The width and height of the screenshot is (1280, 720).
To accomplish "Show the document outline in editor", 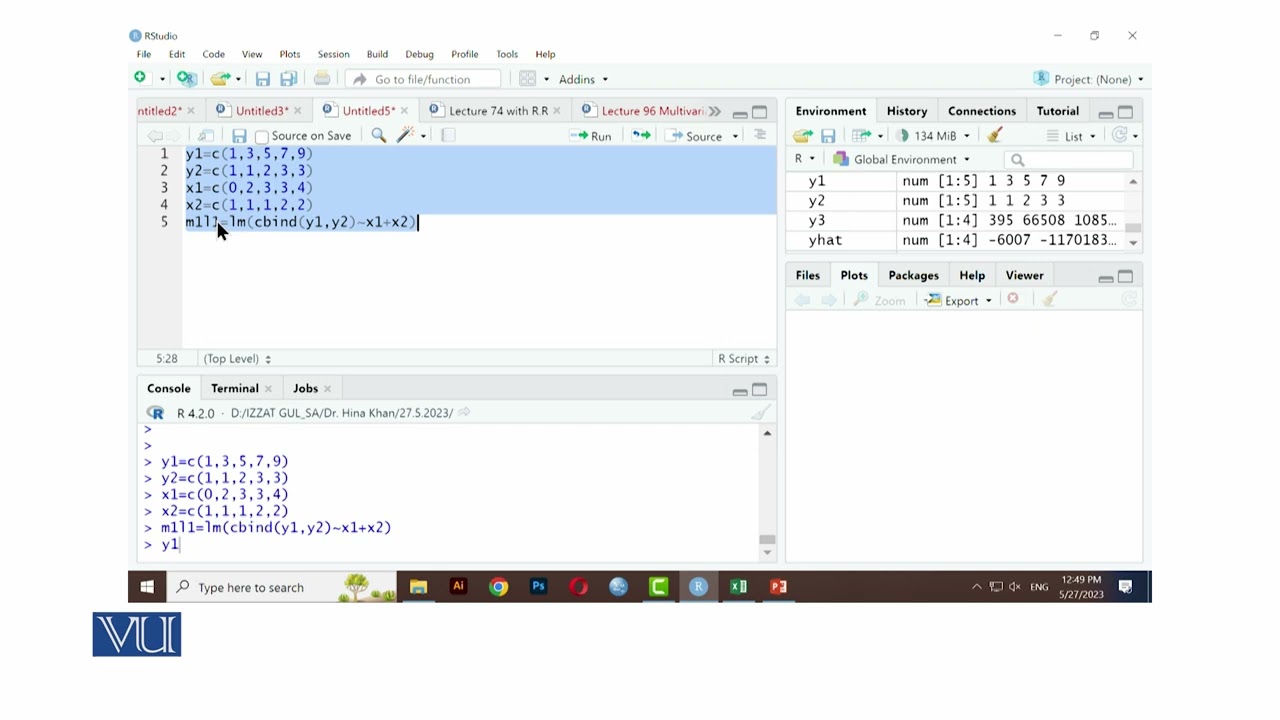I will coord(760,135).
